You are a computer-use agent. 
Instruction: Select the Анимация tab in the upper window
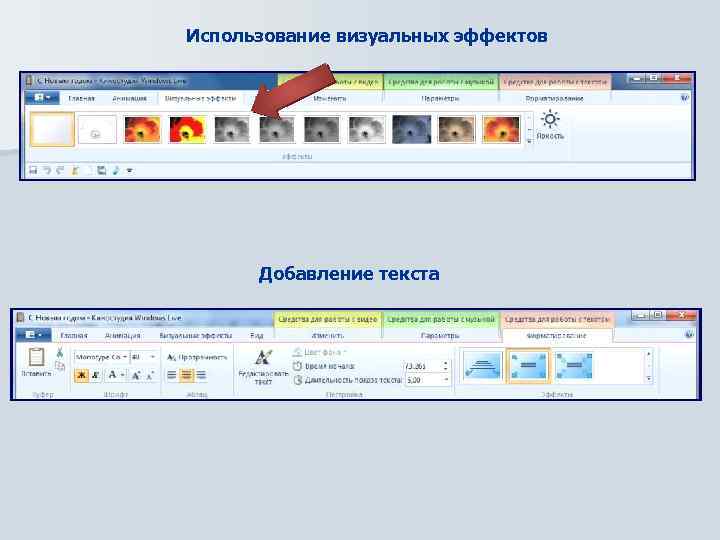click(129, 98)
